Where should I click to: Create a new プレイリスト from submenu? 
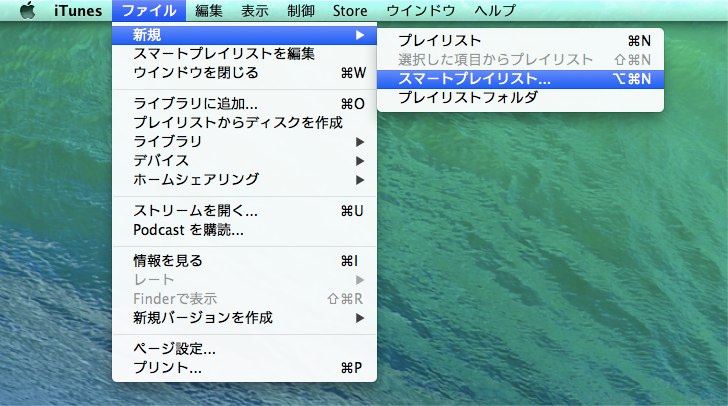point(520,41)
